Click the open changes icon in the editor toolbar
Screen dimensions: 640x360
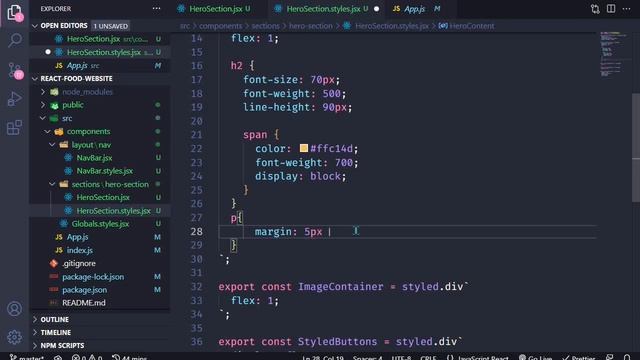pyautogui.click(x=595, y=9)
